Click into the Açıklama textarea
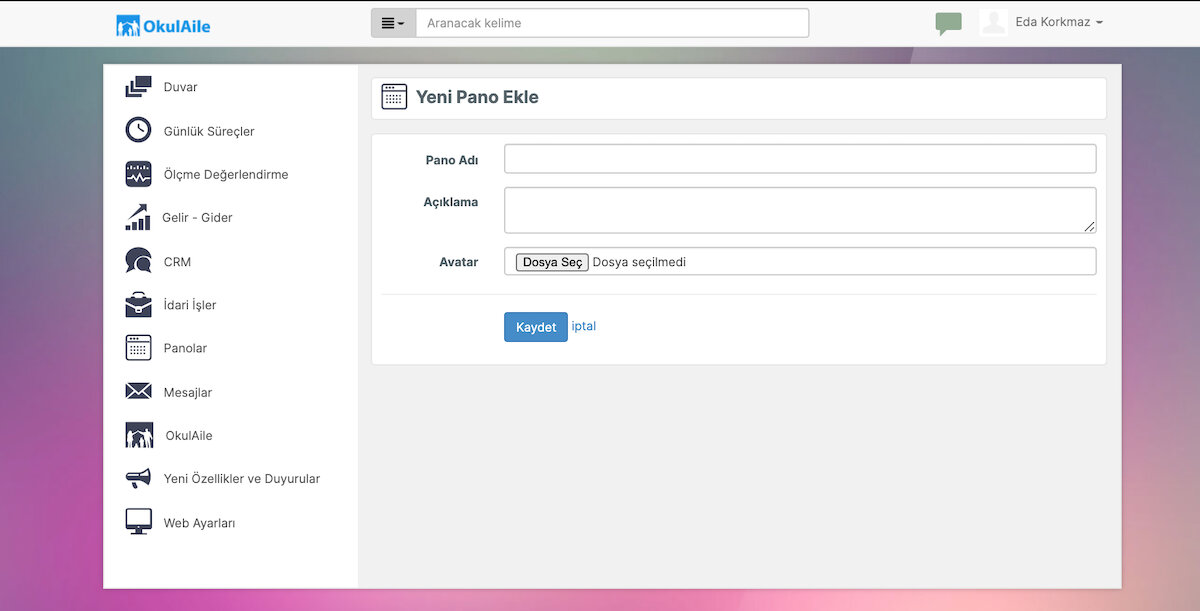This screenshot has width=1200, height=611. 800,210
